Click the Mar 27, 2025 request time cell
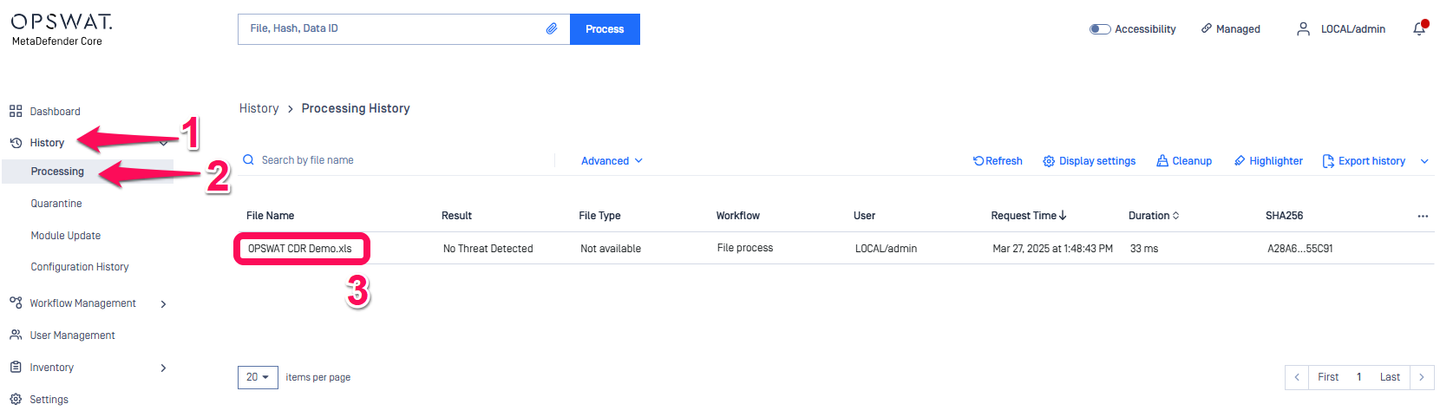The image size is (1440, 409). pos(1053,248)
